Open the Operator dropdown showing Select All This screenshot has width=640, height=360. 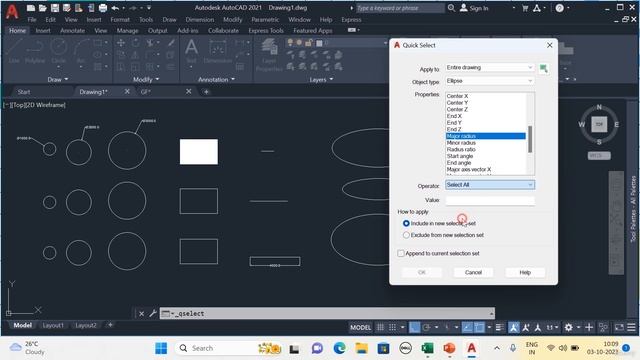(x=490, y=185)
